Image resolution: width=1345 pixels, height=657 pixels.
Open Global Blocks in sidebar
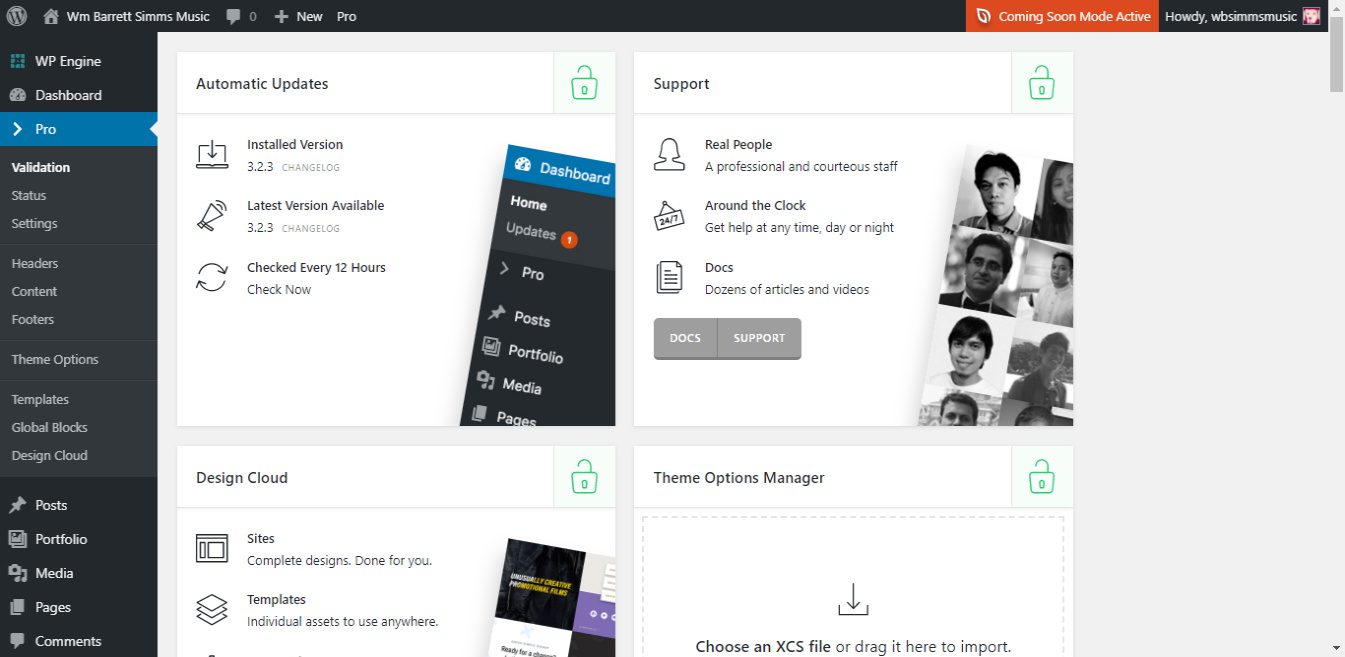point(50,427)
